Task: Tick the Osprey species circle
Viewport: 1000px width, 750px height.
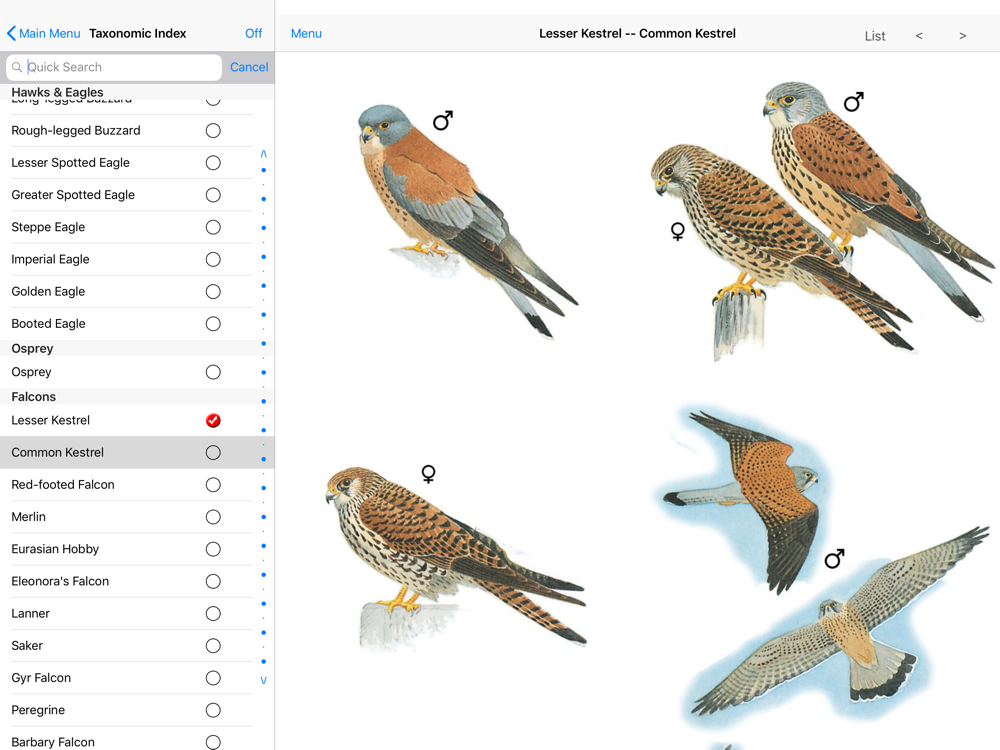Action: [213, 372]
